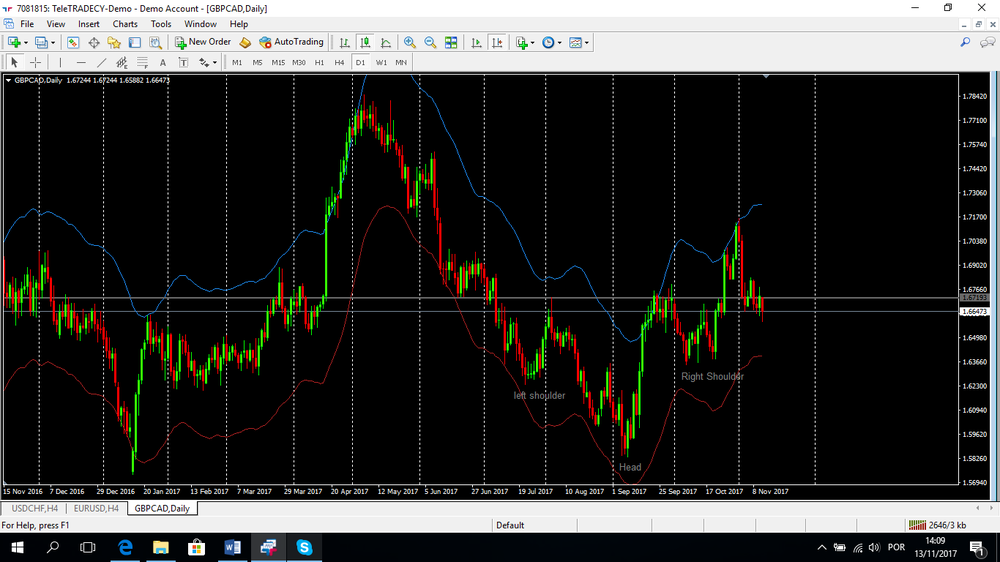This screenshot has height=562, width=1000.
Task: Switch timeframe to MN
Action: [401, 63]
